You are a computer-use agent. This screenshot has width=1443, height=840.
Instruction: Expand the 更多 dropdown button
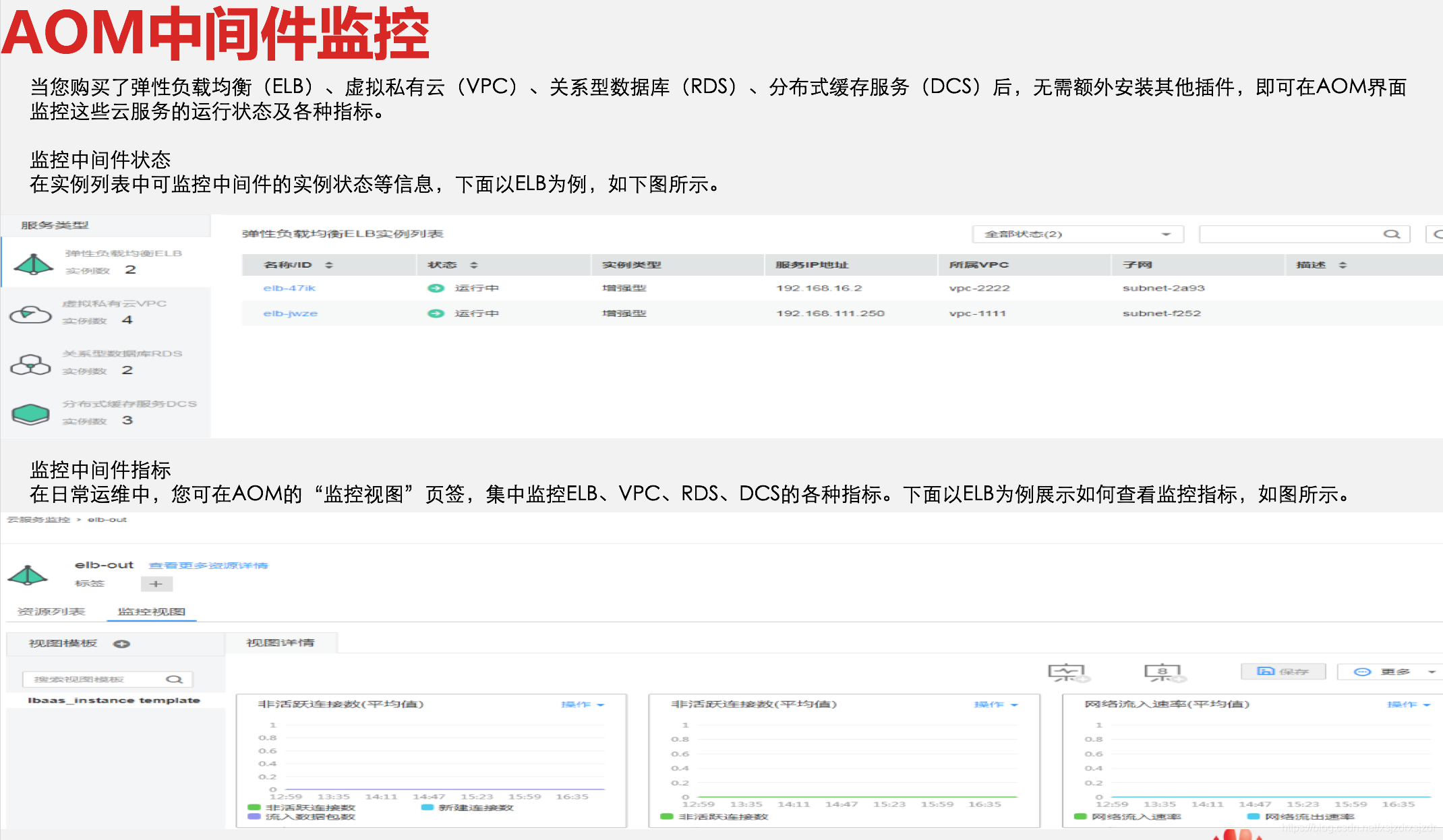coord(1394,671)
